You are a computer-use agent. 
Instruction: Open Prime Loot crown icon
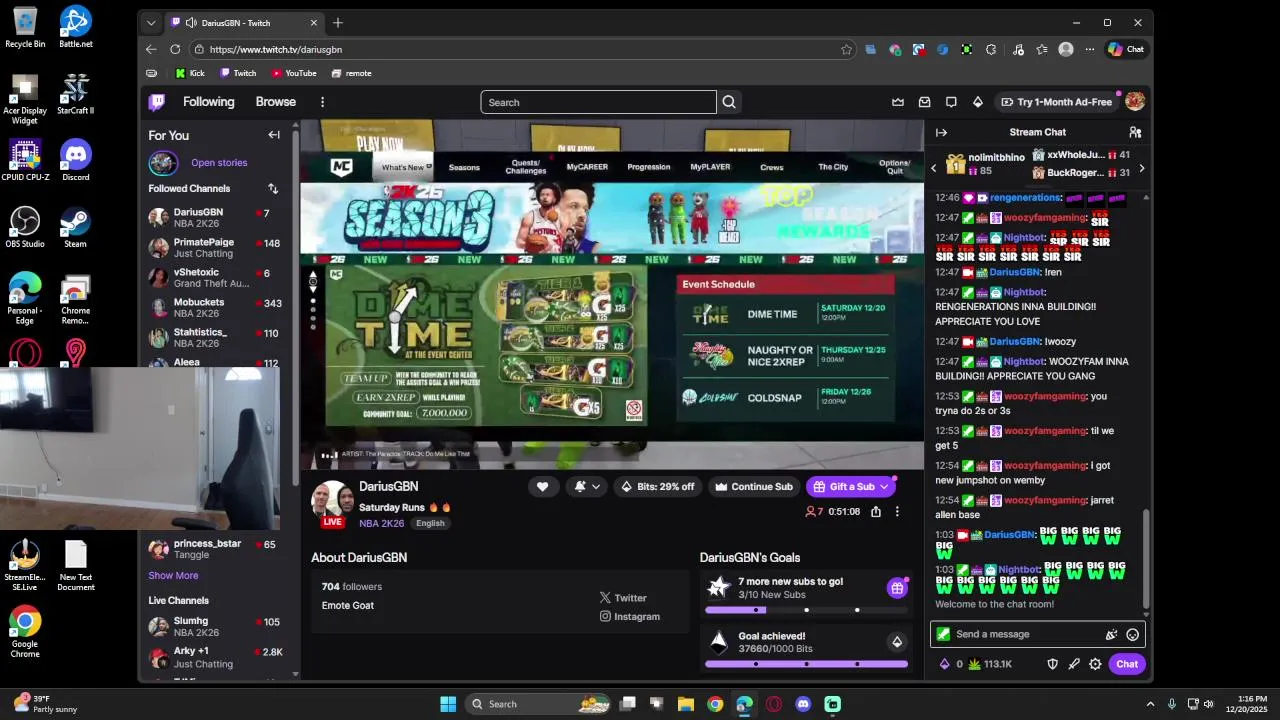point(898,102)
